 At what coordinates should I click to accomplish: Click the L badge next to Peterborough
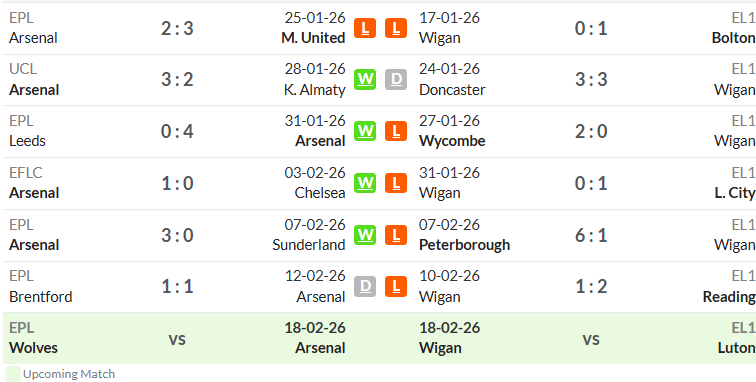click(396, 235)
